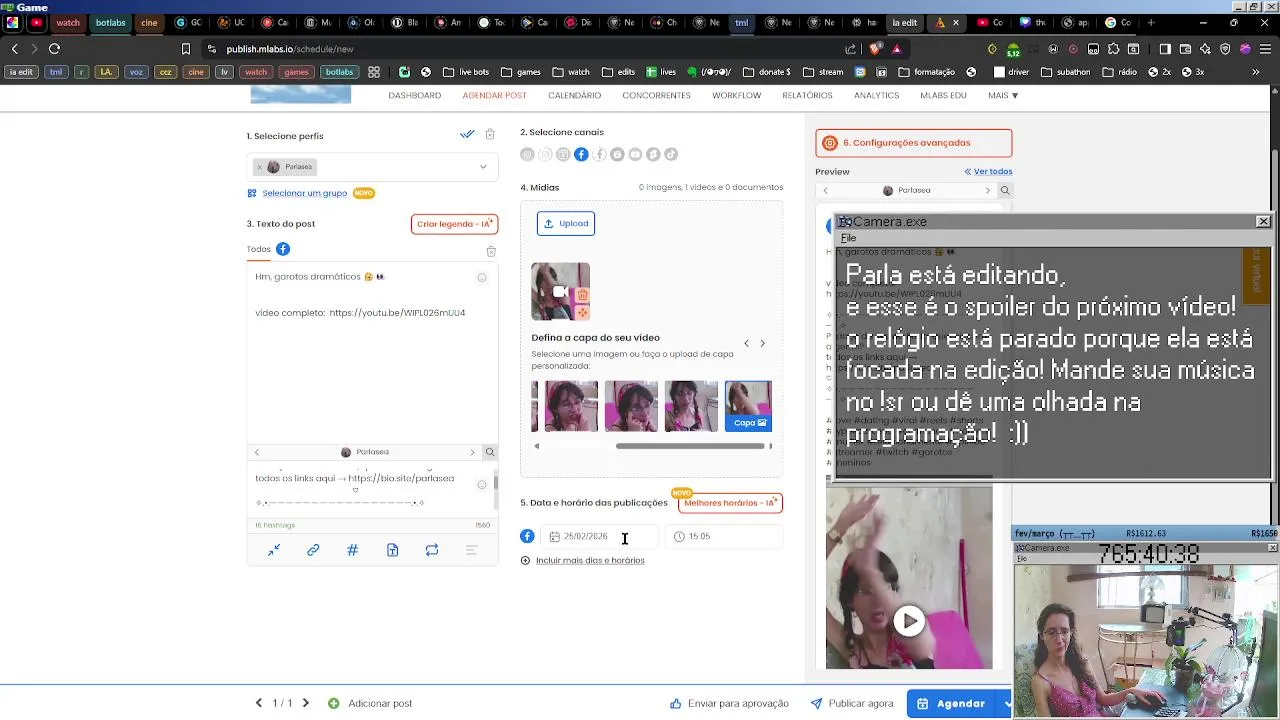Click the text template document icon

(392, 550)
